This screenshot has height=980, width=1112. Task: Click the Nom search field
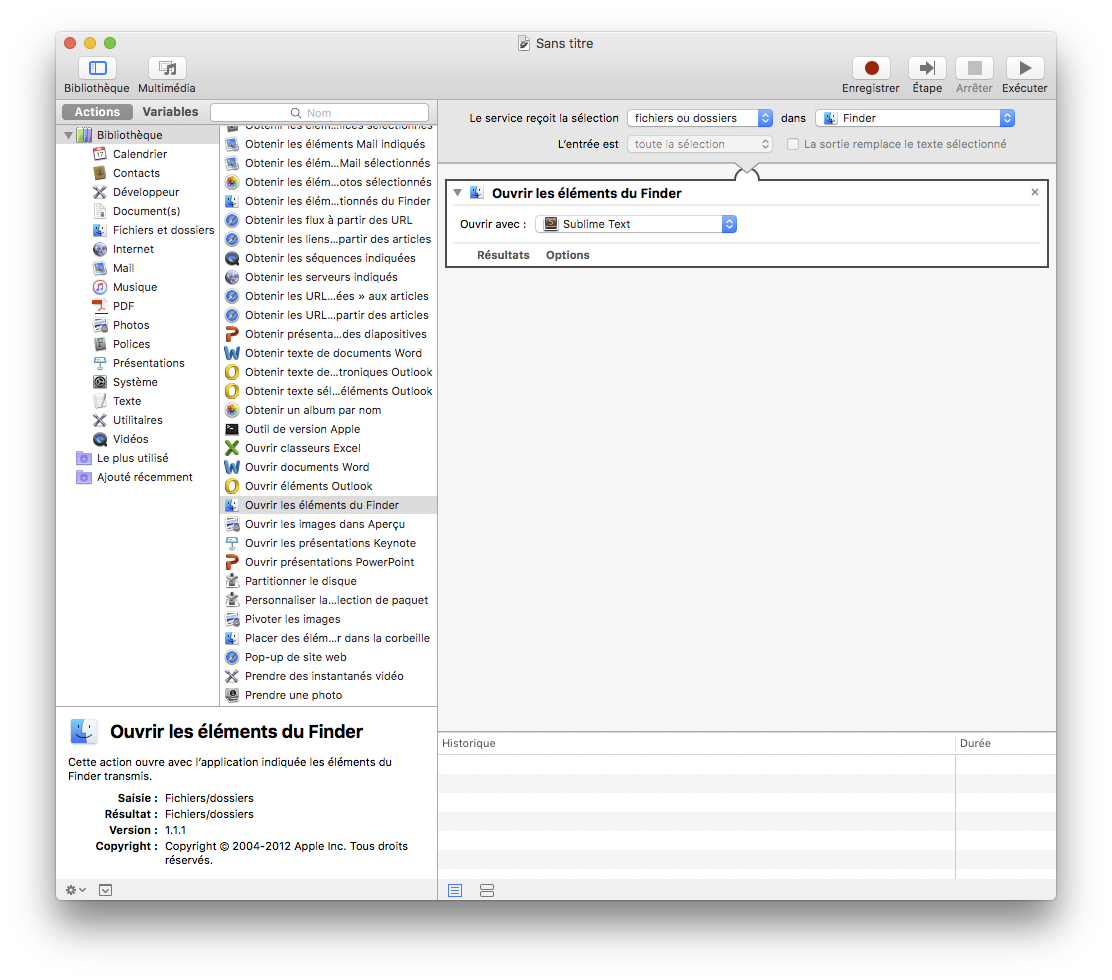click(x=320, y=113)
